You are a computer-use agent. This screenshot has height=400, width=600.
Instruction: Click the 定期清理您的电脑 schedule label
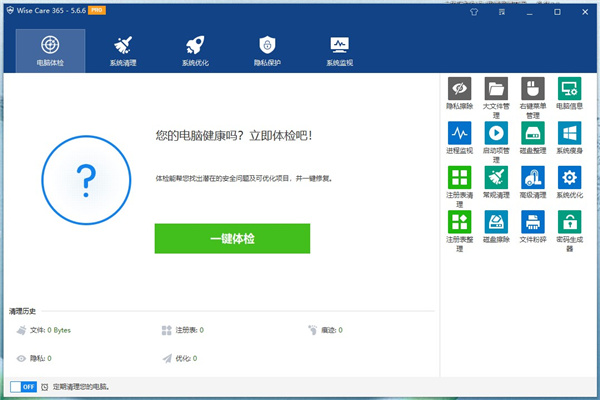[x=80, y=386]
